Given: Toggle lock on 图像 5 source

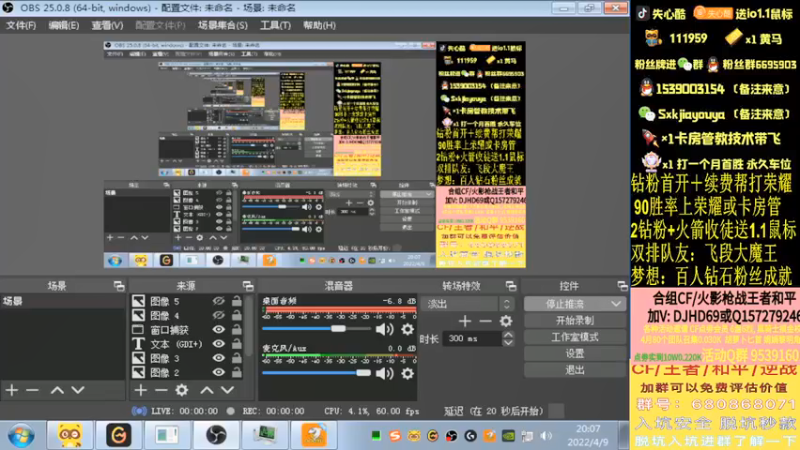Looking at the screenshot, I should pyautogui.click(x=236, y=301).
